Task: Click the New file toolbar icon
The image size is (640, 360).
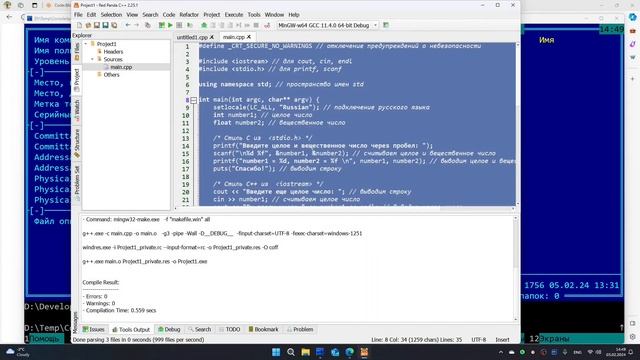Action: tap(80, 25)
